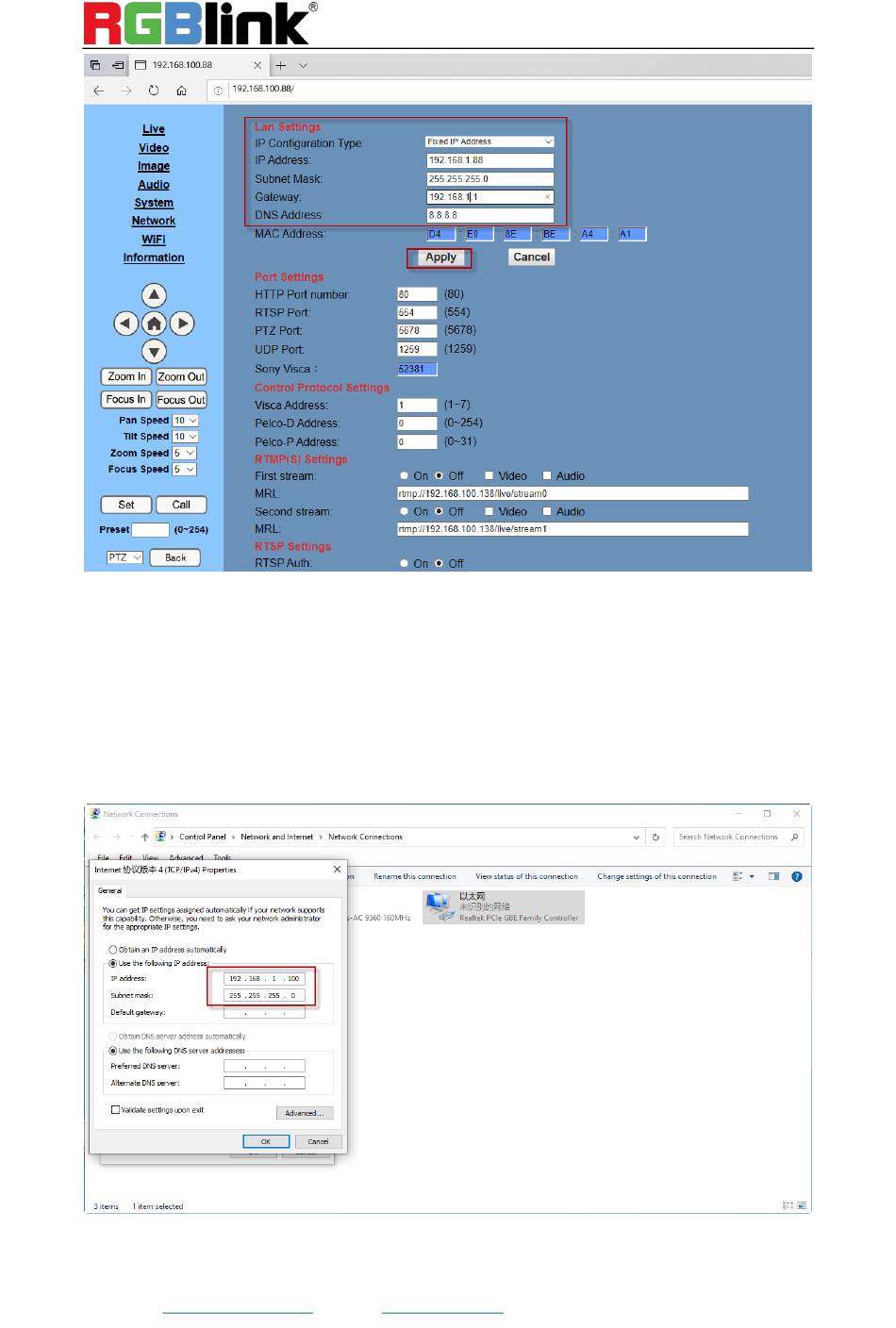Close the 192.168.100.88 browser tab
Viewport: 896px width, 1328px height.
(x=257, y=65)
